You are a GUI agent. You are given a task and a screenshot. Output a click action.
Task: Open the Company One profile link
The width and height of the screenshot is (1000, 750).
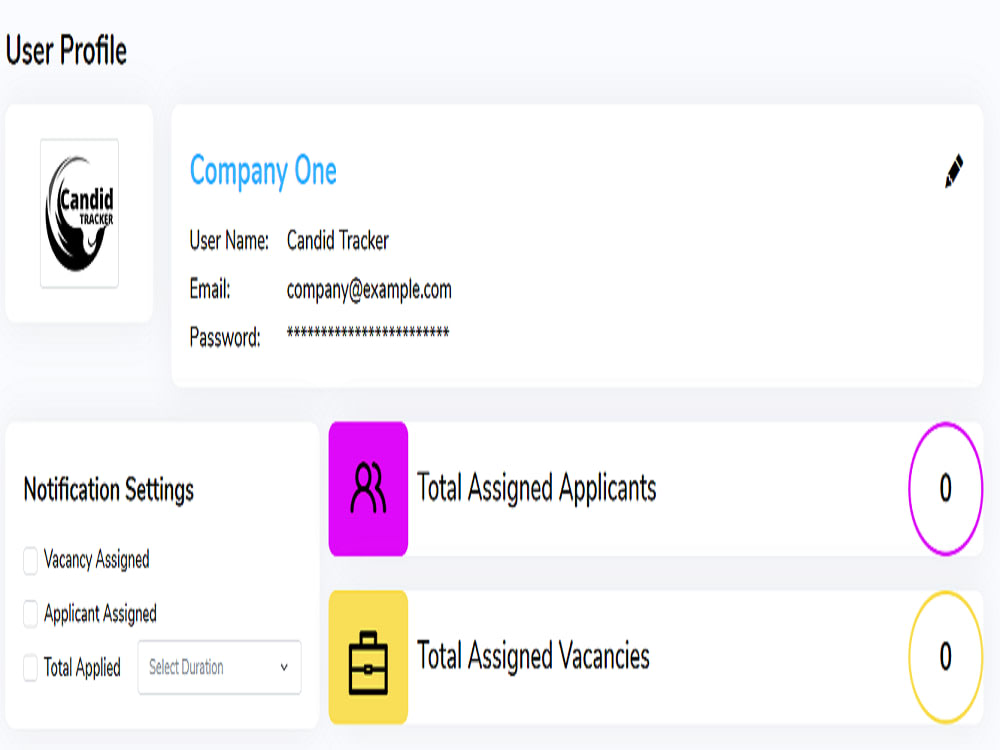(263, 171)
